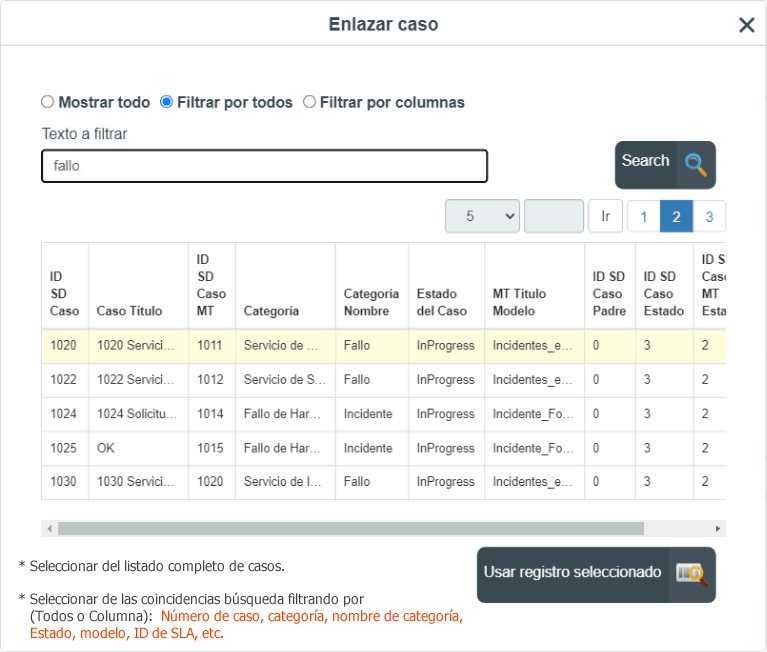
Task: Click the Ir go-to-page button
Action: [x=606, y=216]
